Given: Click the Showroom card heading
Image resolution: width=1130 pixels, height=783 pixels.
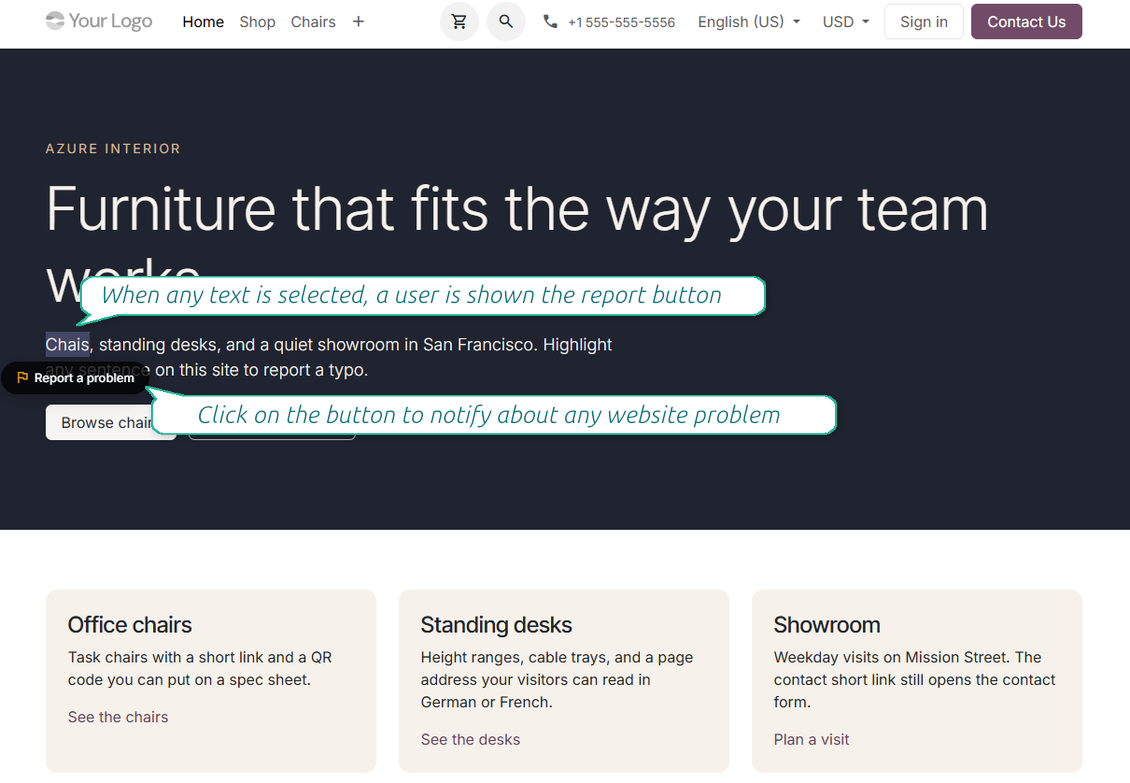Looking at the screenshot, I should coord(827,624).
